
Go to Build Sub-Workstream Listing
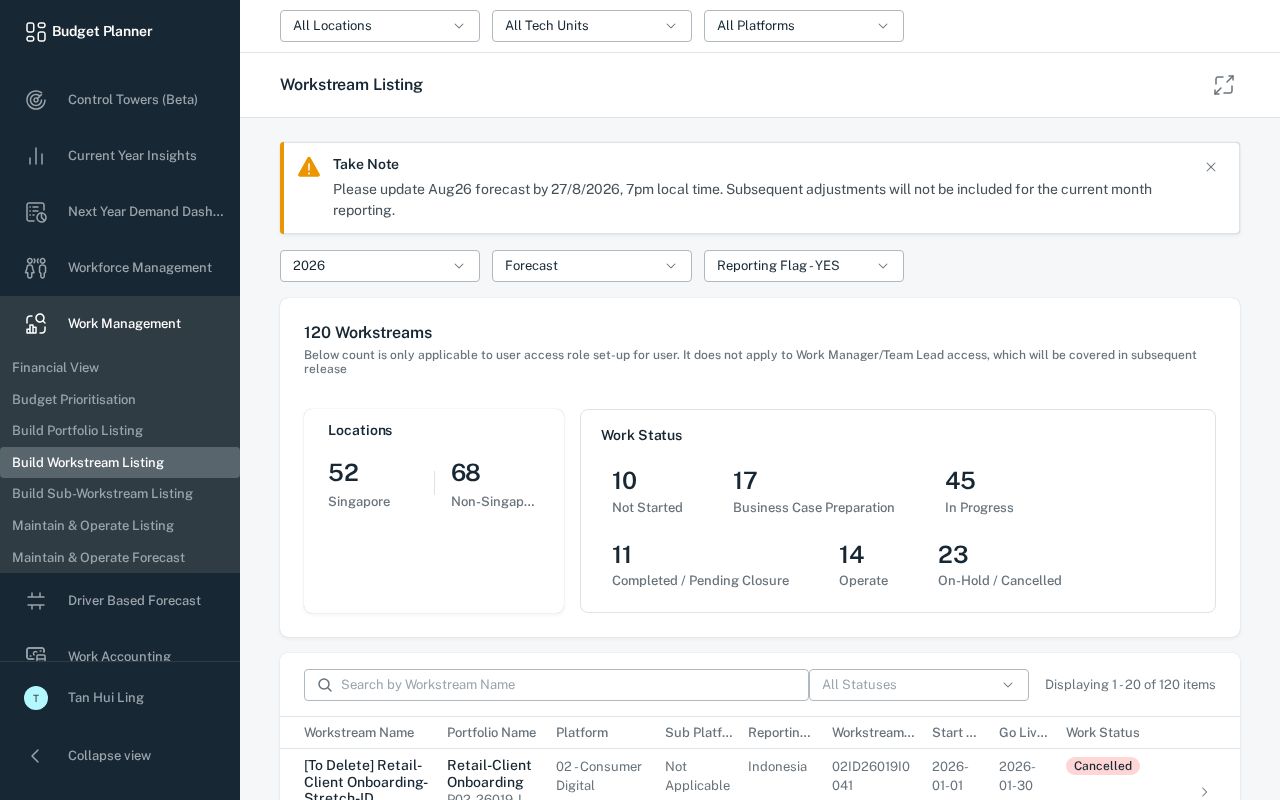click(120, 494)
